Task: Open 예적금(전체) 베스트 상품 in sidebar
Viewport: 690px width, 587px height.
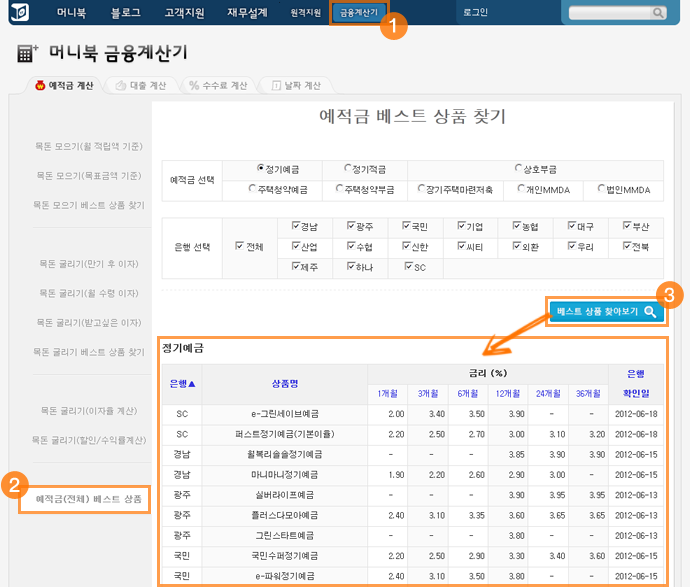Action: (x=89, y=498)
